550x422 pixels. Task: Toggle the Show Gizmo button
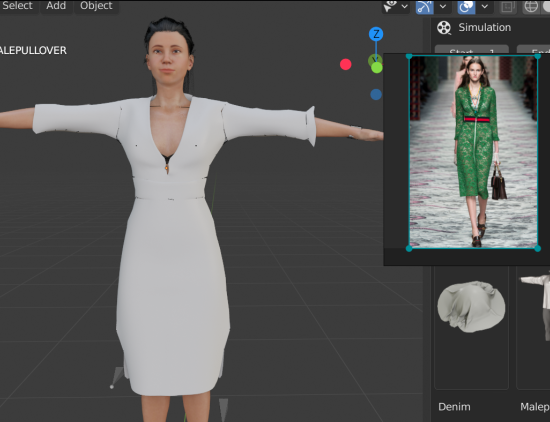[x=424, y=6]
